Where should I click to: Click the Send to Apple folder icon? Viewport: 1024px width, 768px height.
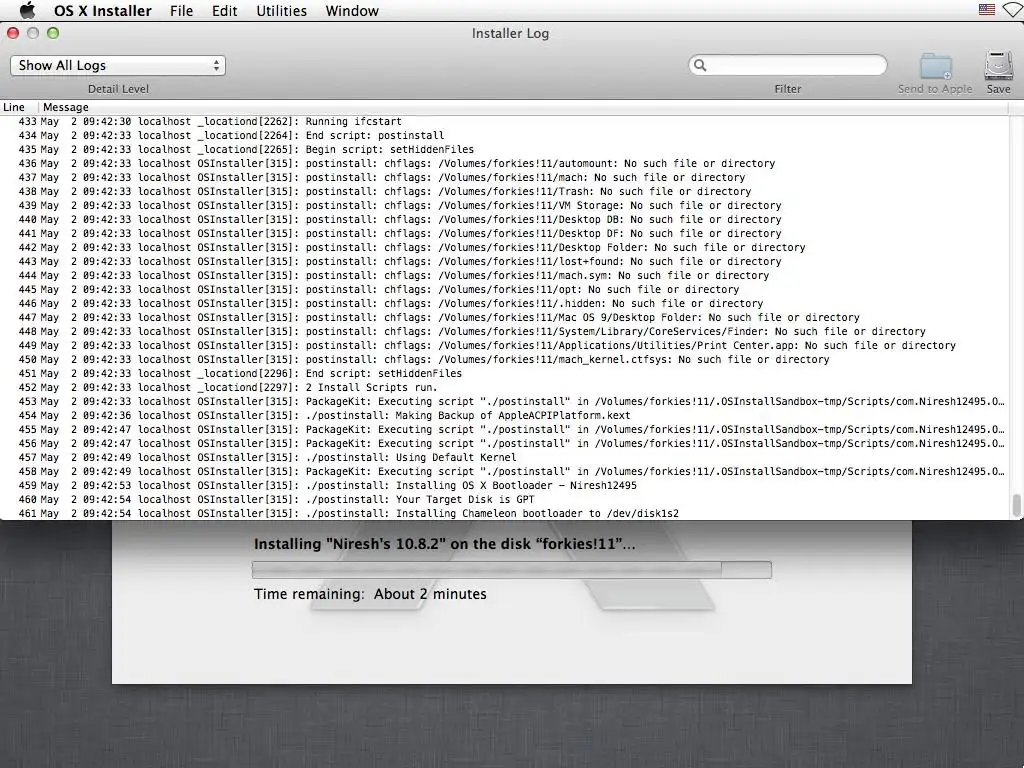point(935,67)
